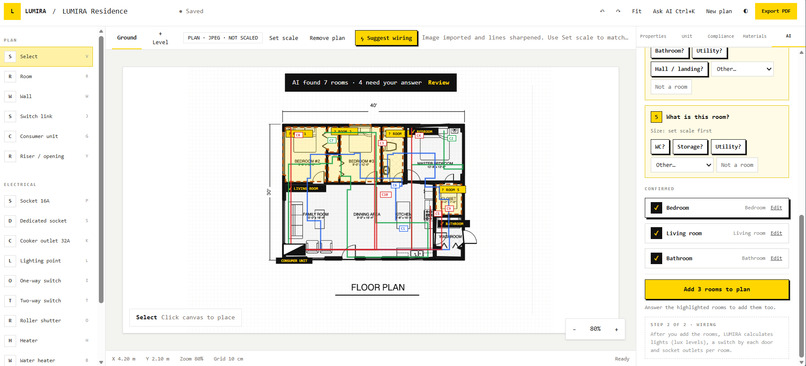Edit the Bathroom confirmed room
Screen dimensions: 806x366
tap(776, 258)
